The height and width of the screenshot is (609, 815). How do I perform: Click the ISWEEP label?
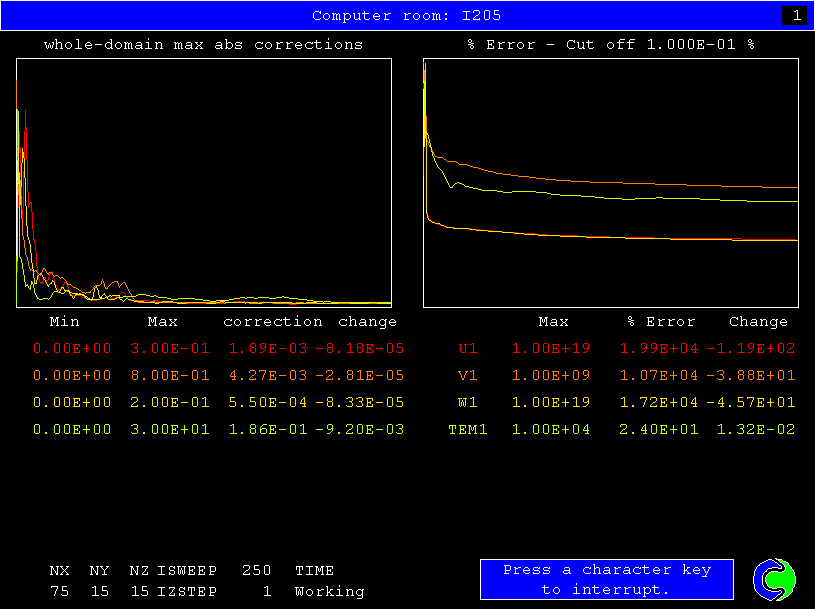(x=187, y=571)
